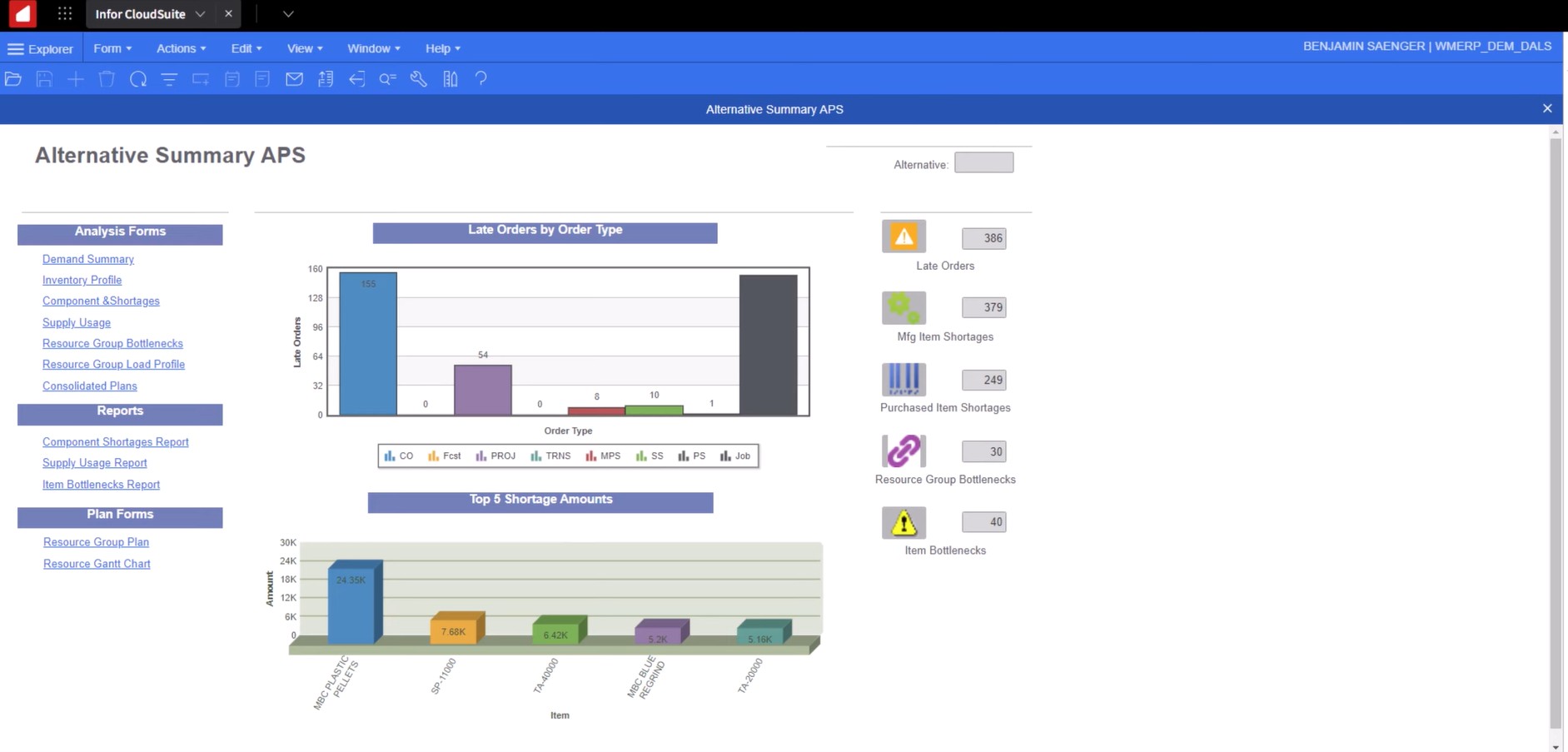
Task: Click the sticky note toolbar icon
Action: 262,79
